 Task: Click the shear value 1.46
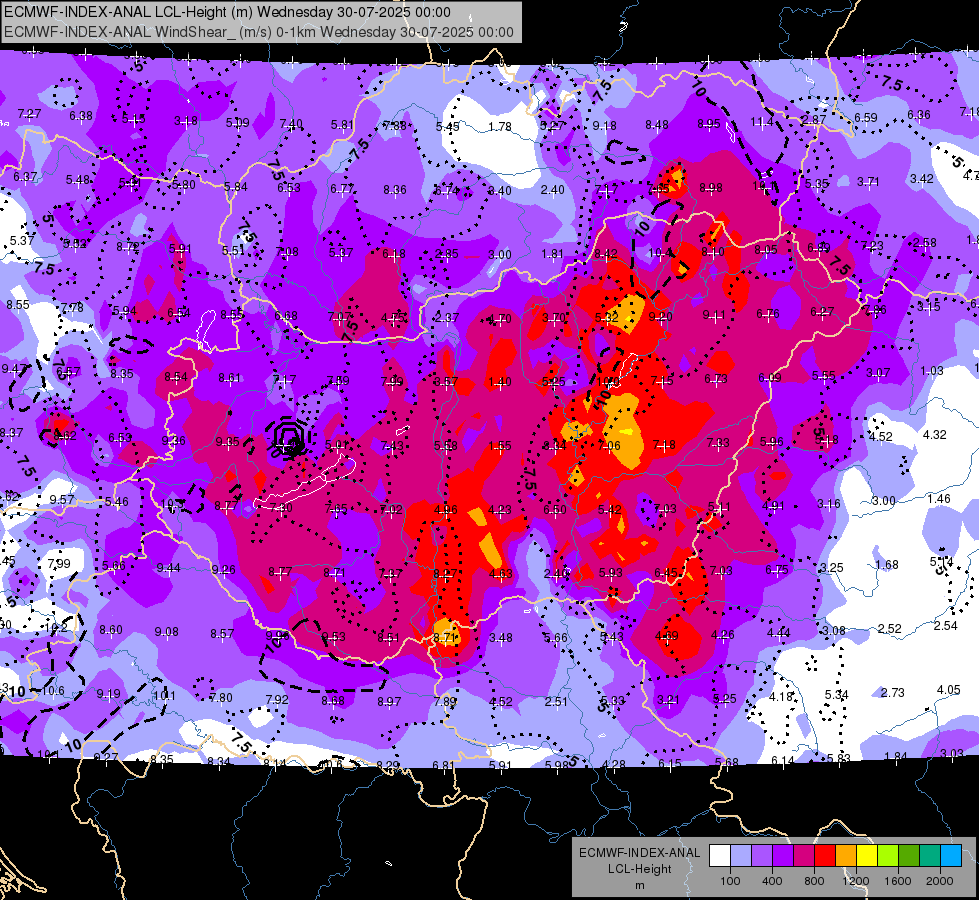pyautogui.click(x=939, y=498)
